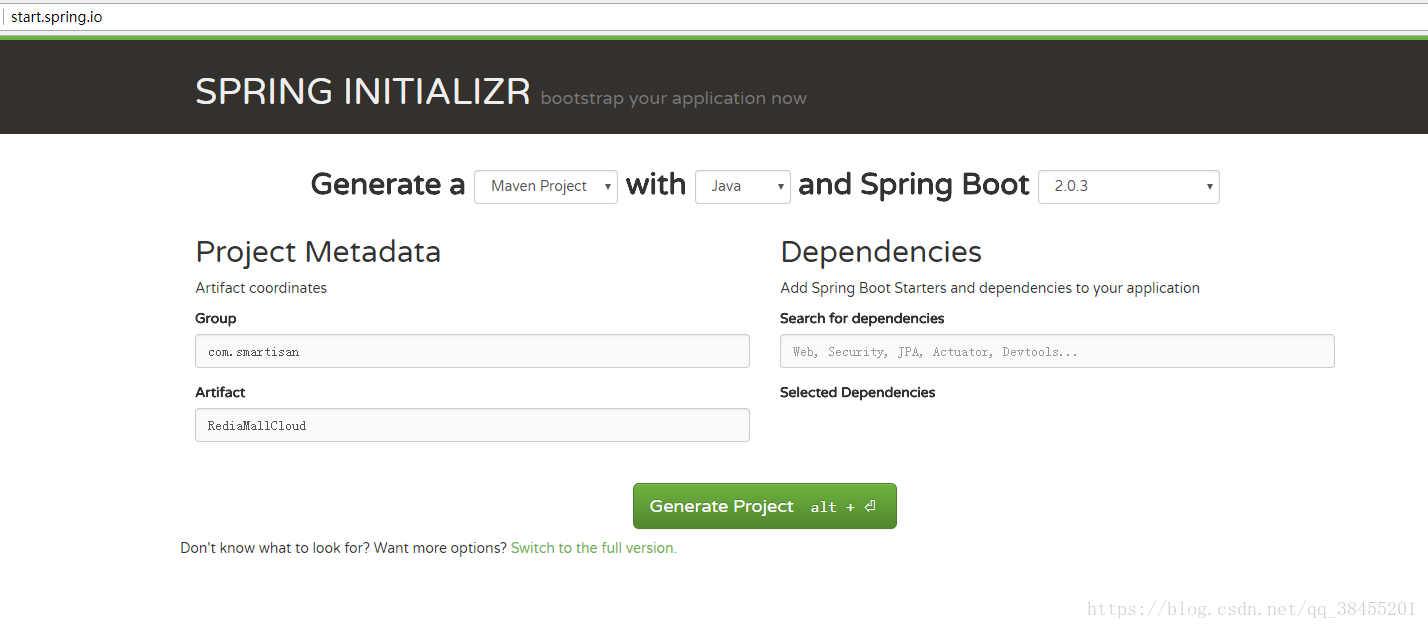Click the Generate Project button
The image size is (1428, 629).
[765, 506]
